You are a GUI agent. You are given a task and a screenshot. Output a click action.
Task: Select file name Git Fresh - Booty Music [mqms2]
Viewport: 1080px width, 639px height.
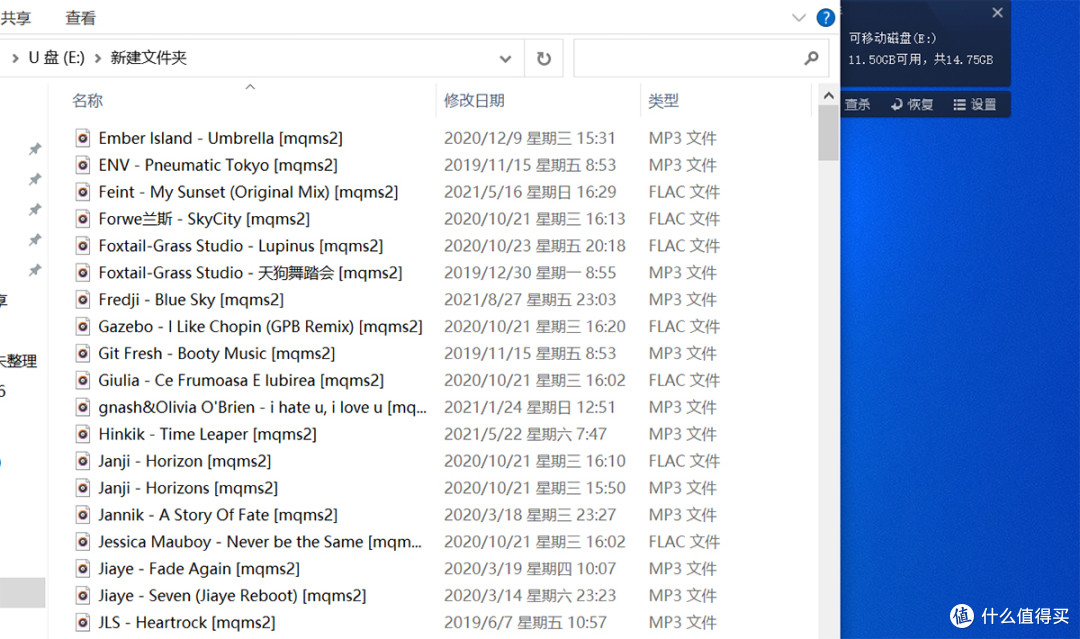click(x=216, y=353)
